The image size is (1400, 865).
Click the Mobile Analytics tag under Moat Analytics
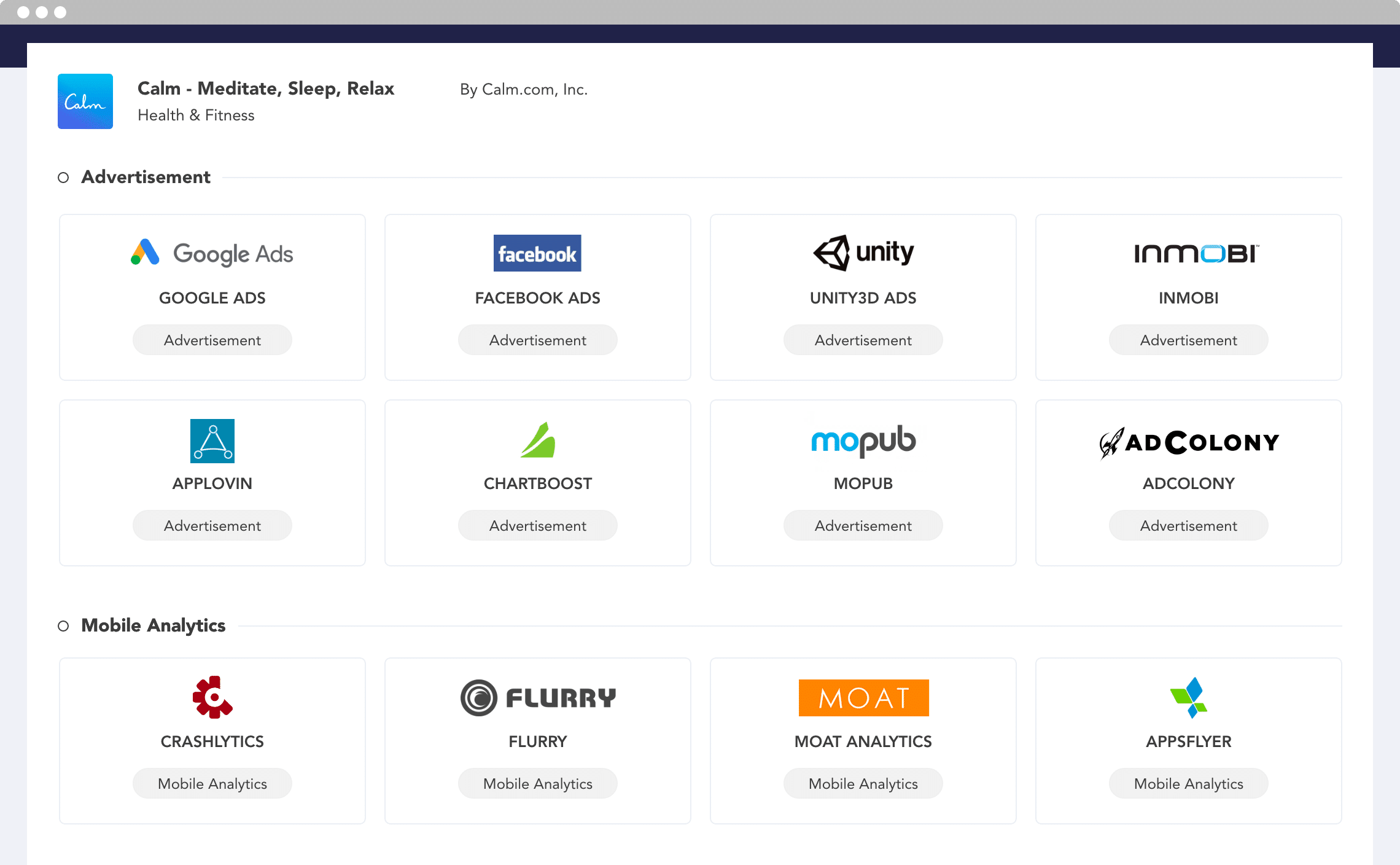[x=863, y=783]
